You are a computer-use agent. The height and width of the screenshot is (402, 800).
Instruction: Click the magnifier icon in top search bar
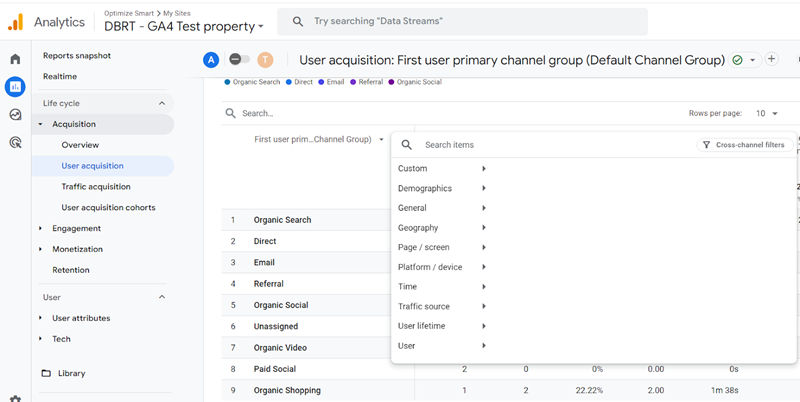coord(298,21)
